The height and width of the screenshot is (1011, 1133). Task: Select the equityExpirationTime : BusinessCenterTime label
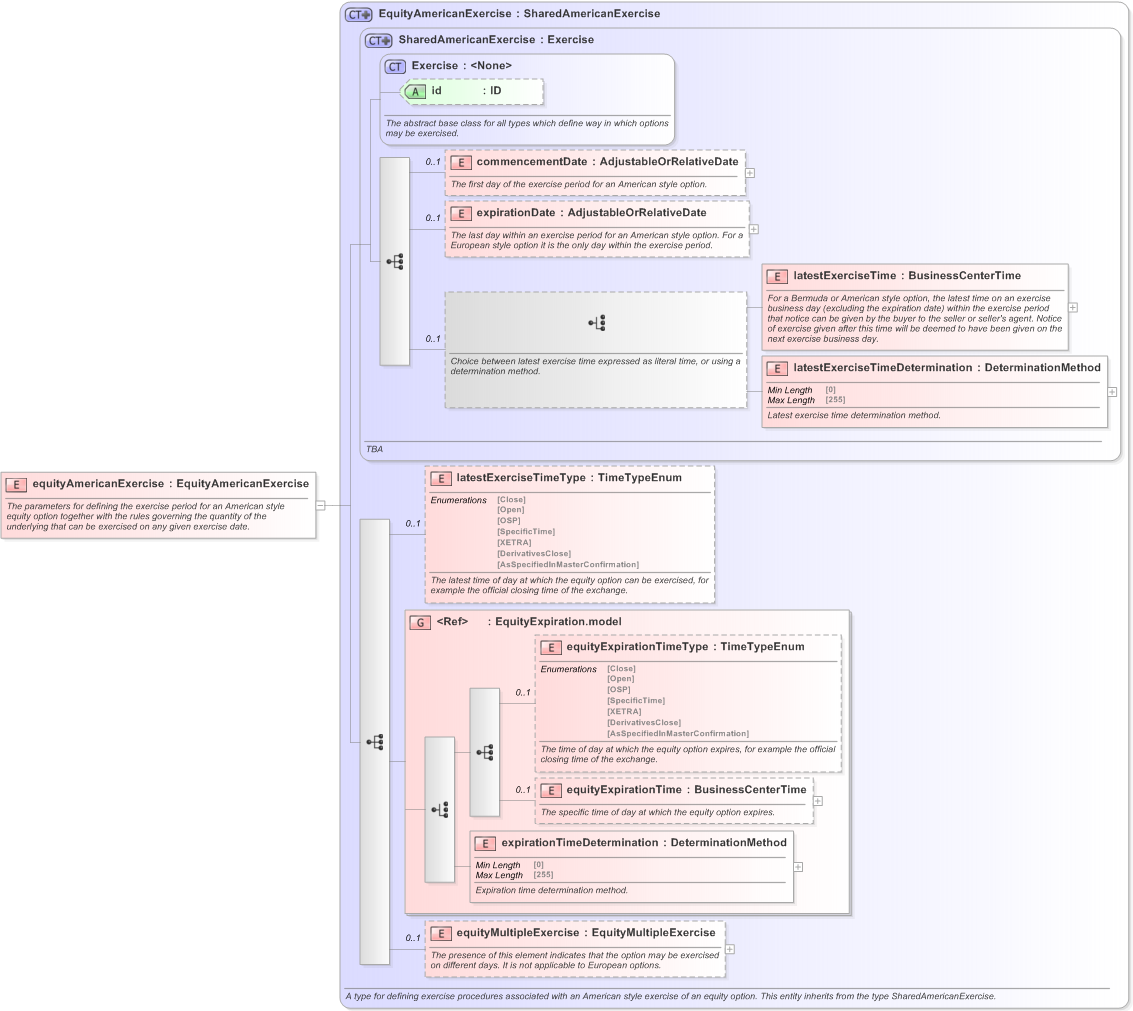click(686, 790)
